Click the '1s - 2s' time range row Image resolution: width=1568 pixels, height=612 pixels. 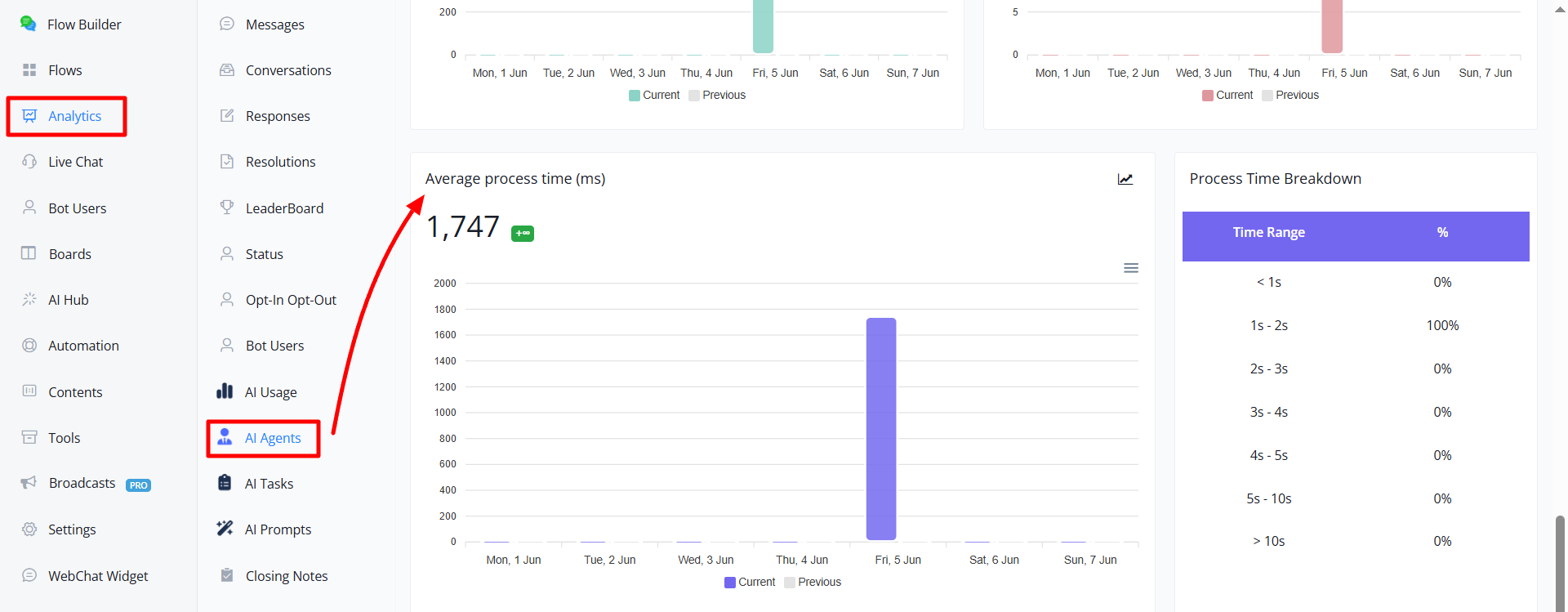point(1356,325)
